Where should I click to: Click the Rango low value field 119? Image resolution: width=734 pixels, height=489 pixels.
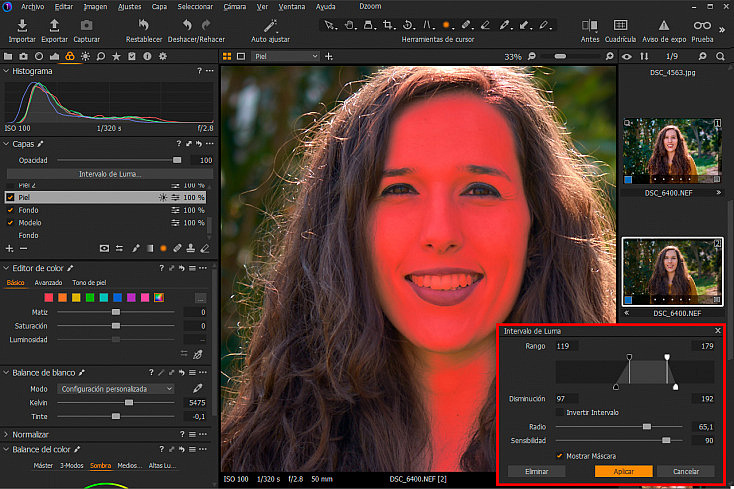coord(566,346)
